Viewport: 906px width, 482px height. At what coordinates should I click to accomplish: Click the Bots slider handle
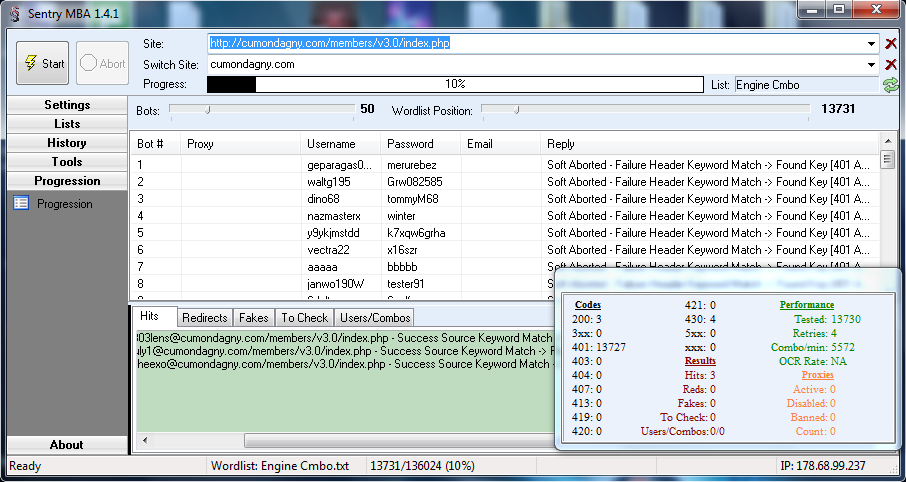207,109
